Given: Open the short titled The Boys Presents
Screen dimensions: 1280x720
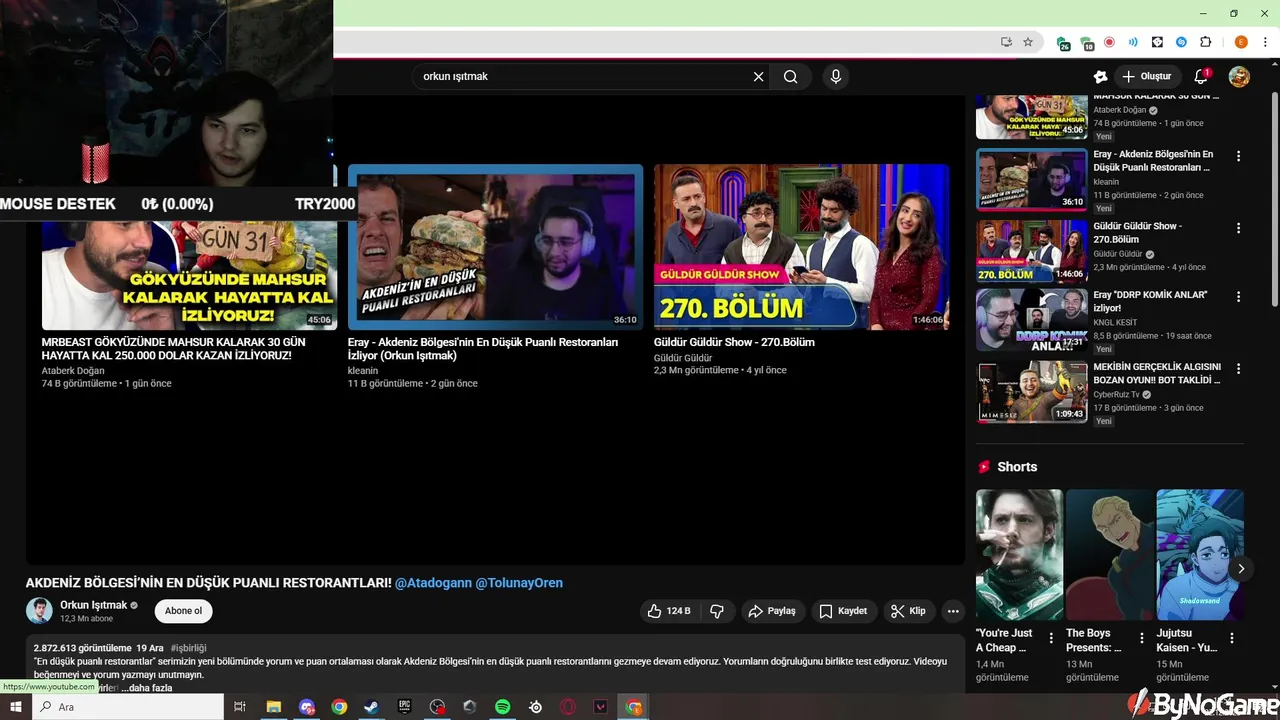Looking at the screenshot, I should (1110, 555).
